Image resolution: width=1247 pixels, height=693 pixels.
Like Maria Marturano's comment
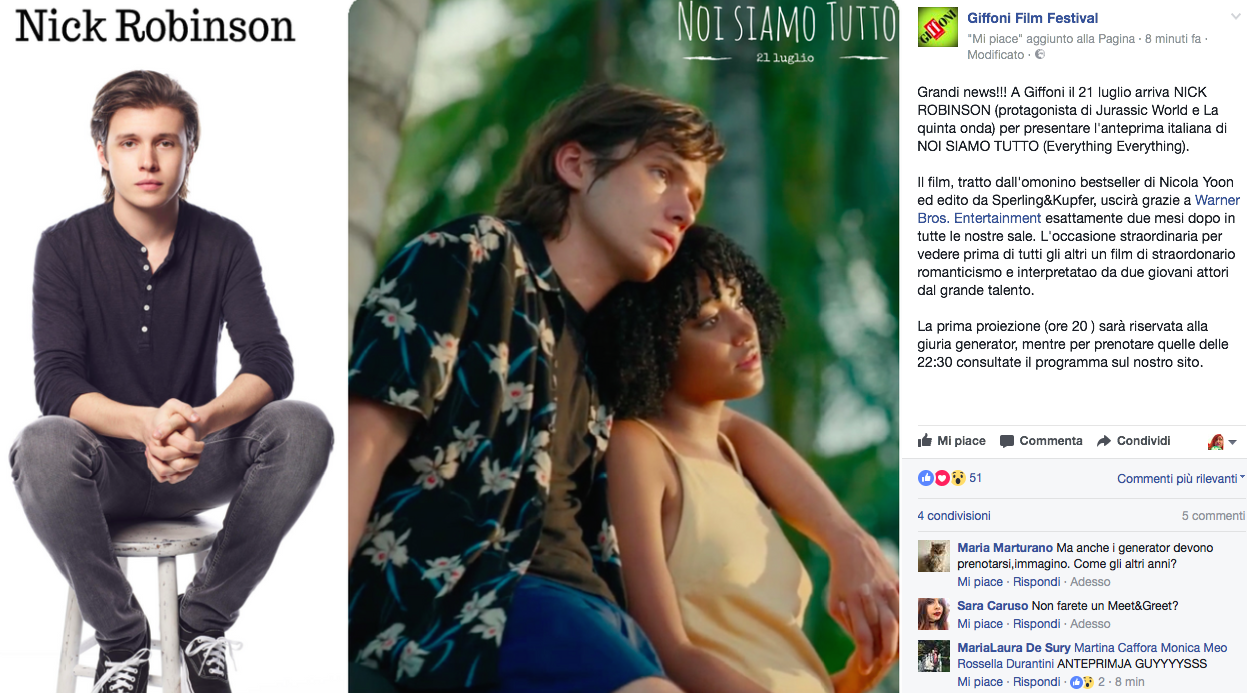[x=980, y=582]
